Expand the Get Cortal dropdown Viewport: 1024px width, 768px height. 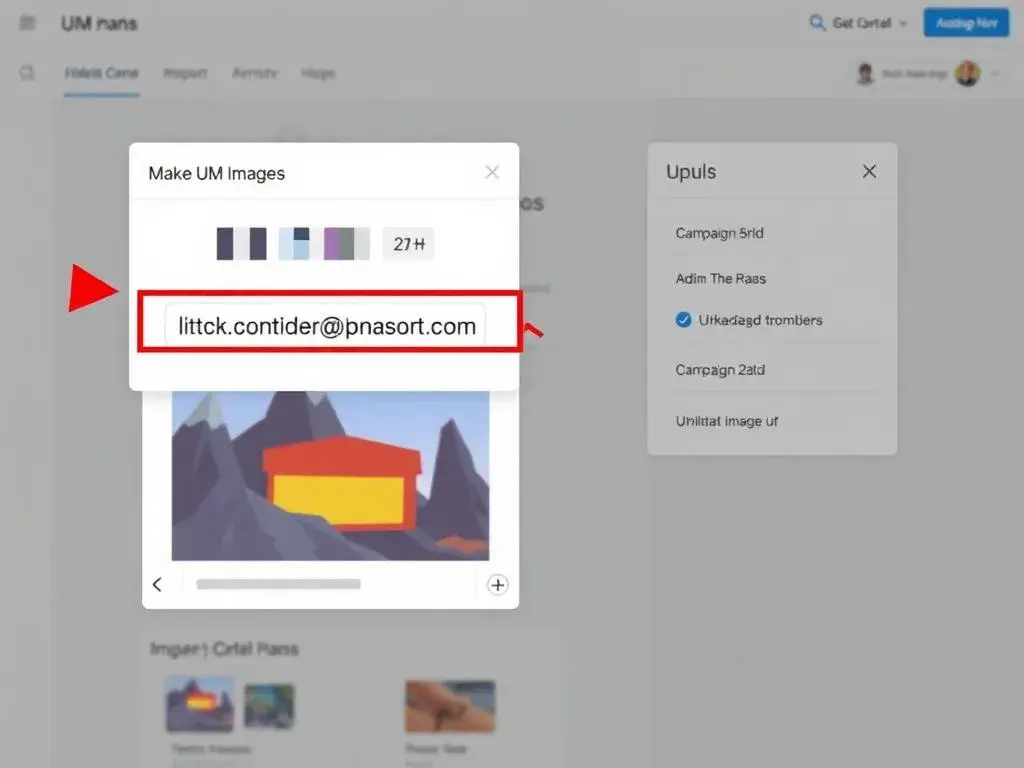[x=903, y=23]
